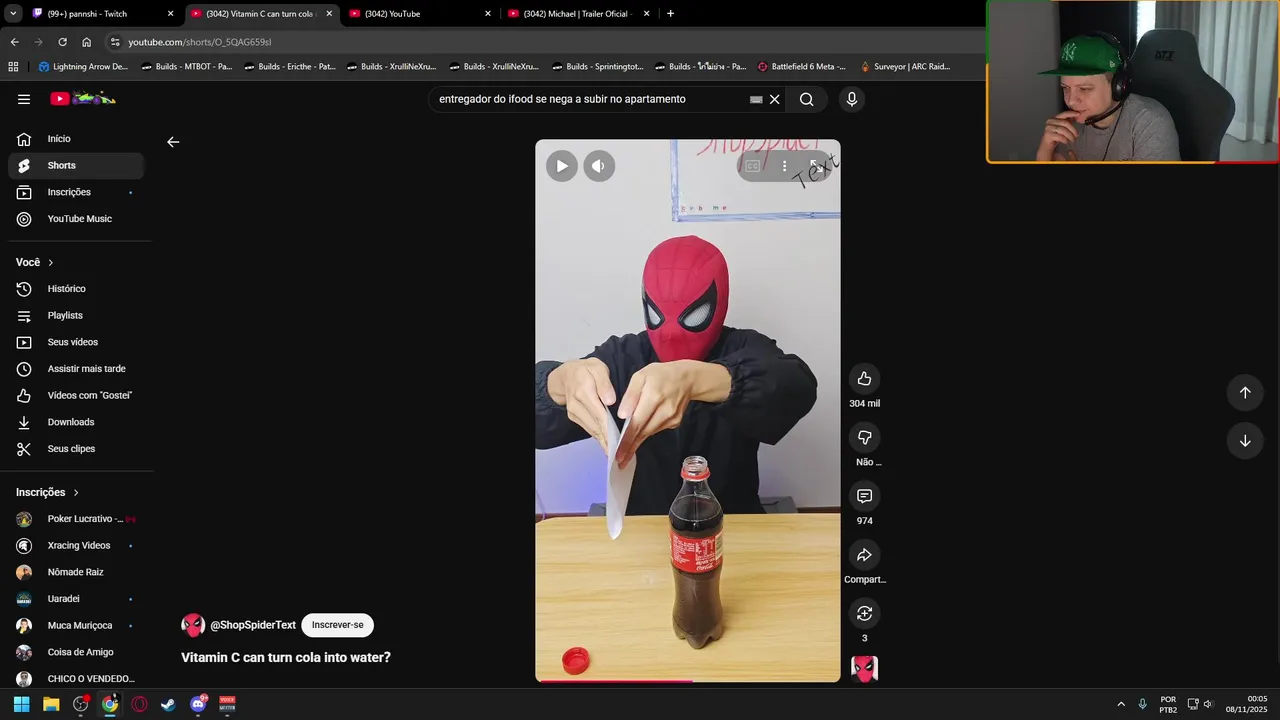Screen dimensions: 1280x720
Task: Open the remix button above count 3
Action: 865,613
